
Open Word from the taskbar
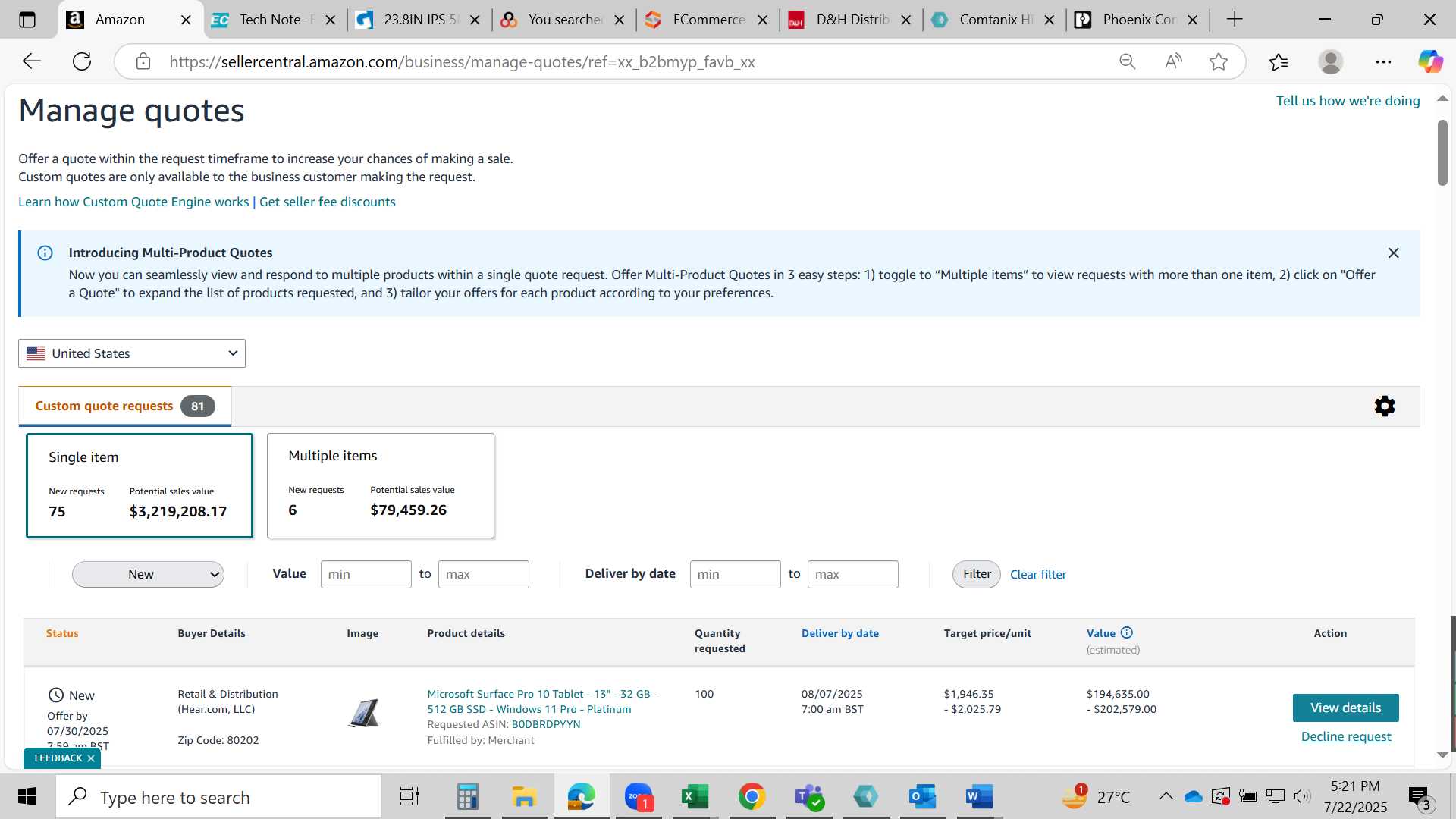point(979,797)
